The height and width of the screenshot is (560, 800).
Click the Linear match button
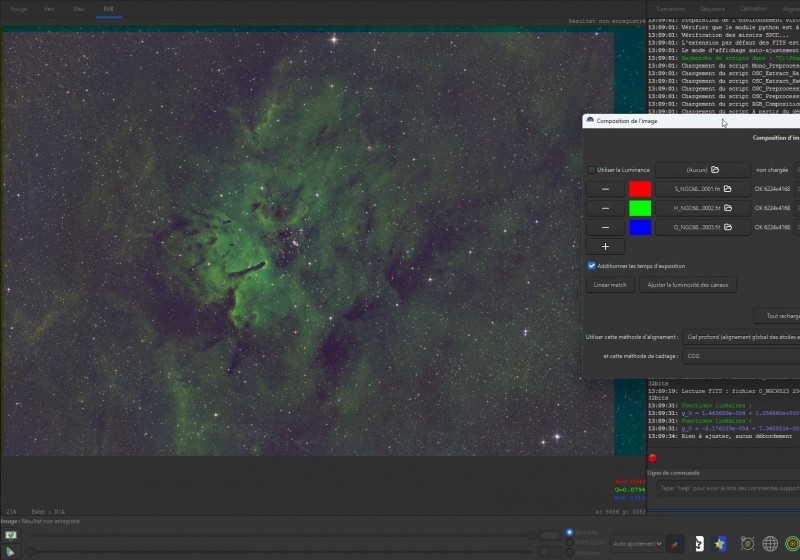click(610, 285)
